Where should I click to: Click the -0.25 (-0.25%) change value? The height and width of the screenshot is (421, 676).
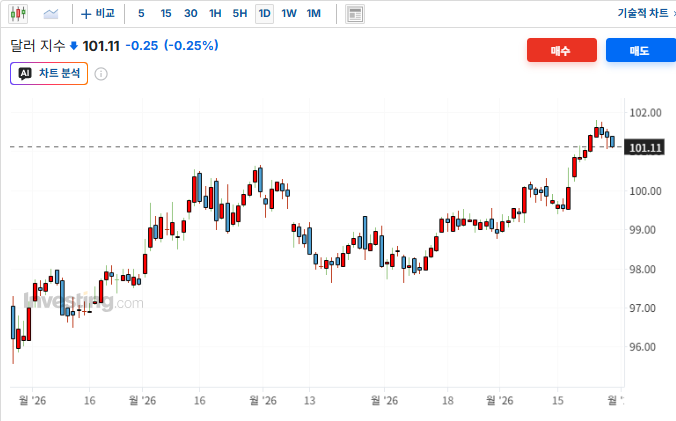[x=172, y=45]
